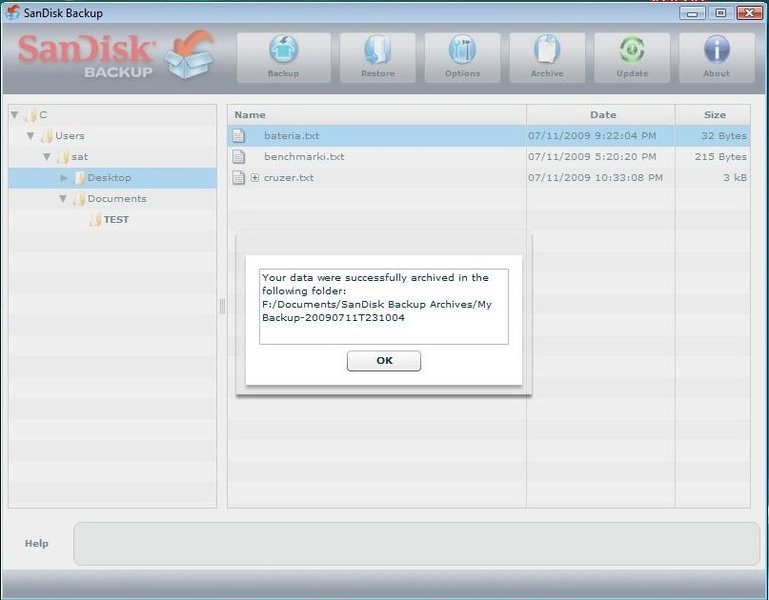Click the 215 Bytes size cell

coord(721,157)
